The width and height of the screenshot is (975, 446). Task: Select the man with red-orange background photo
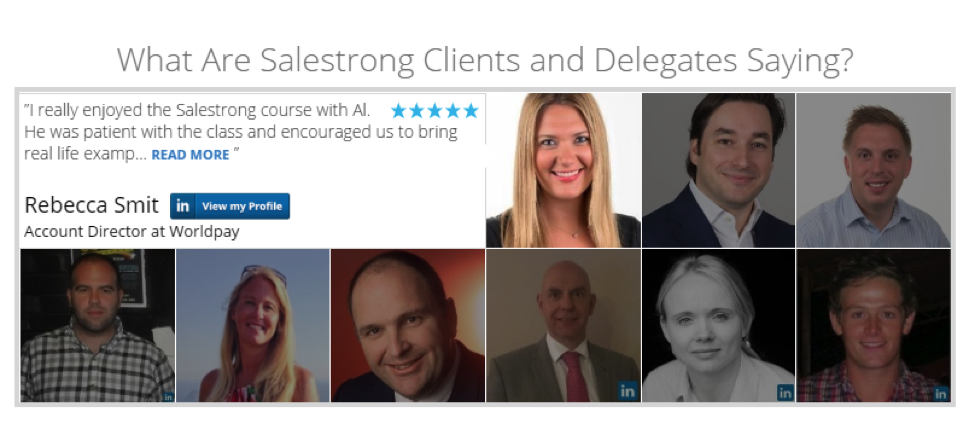(408, 325)
